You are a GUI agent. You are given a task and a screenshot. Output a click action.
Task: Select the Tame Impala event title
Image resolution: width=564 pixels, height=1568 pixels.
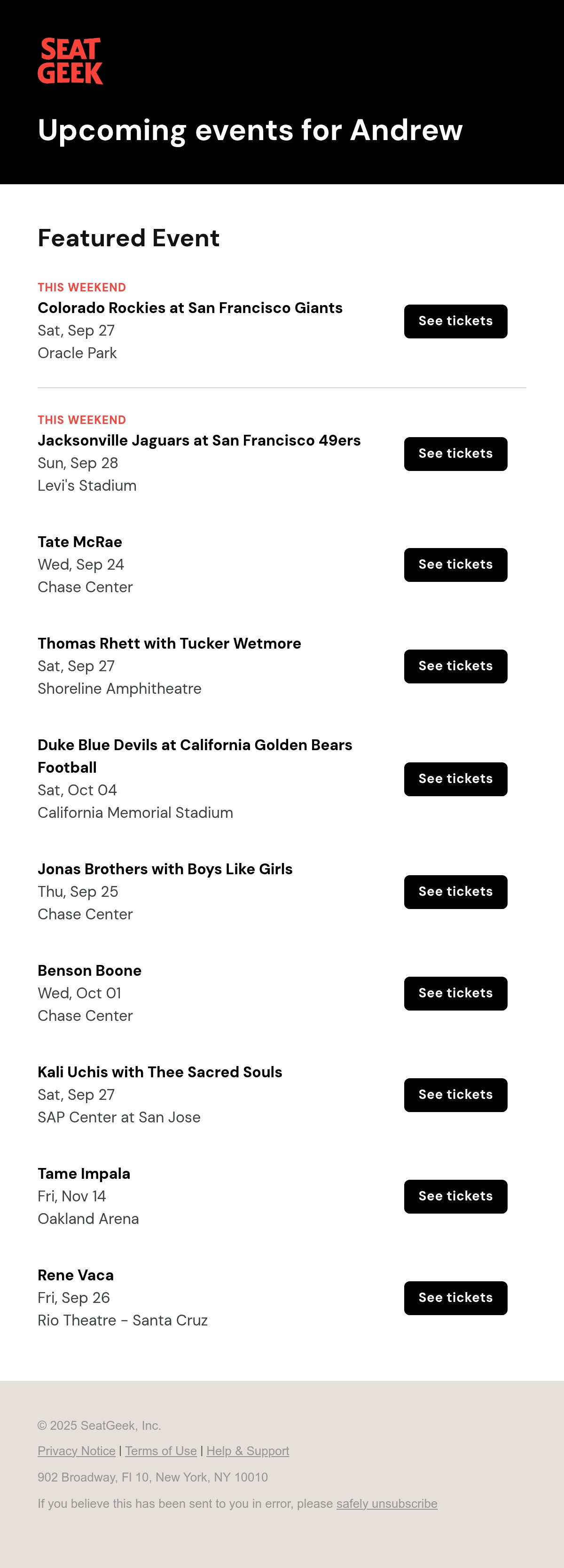tap(84, 1174)
